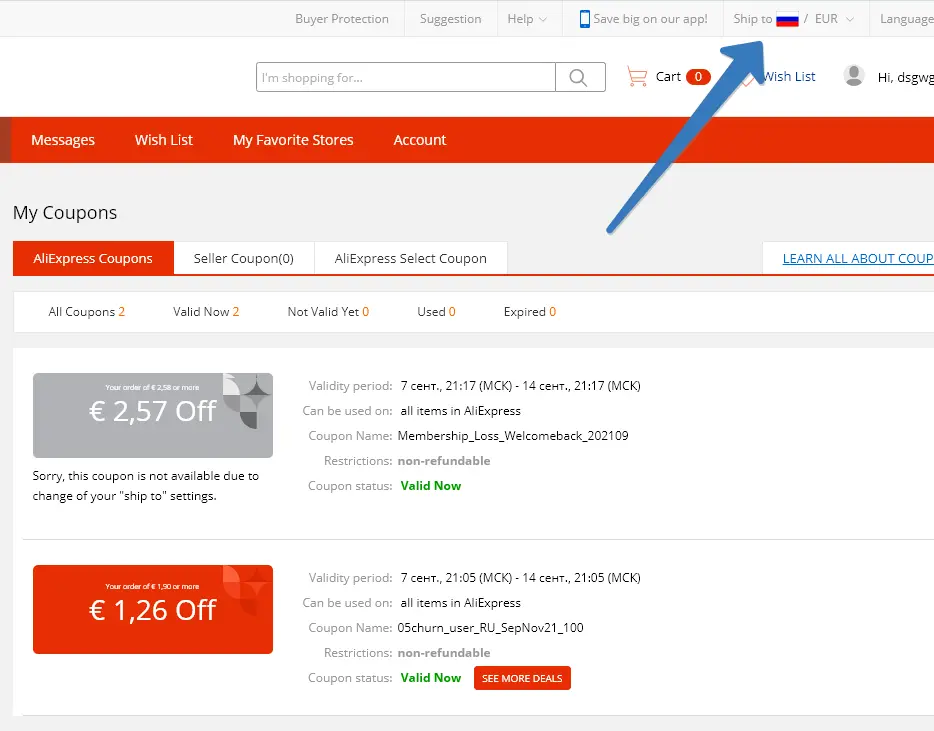This screenshot has height=731, width=934.
Task: Open the Wish List link near the cart
Action: click(789, 77)
